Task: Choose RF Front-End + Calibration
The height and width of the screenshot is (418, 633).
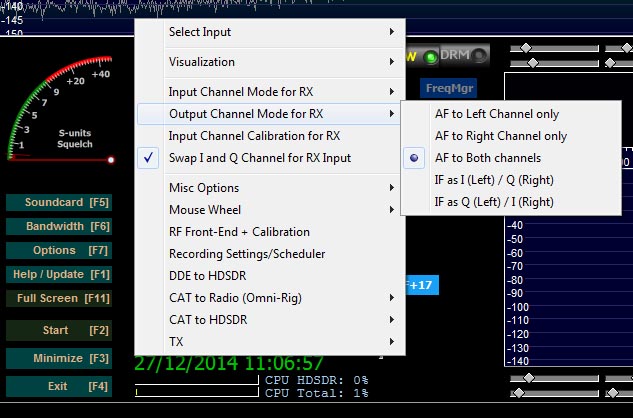Action: 270,232
